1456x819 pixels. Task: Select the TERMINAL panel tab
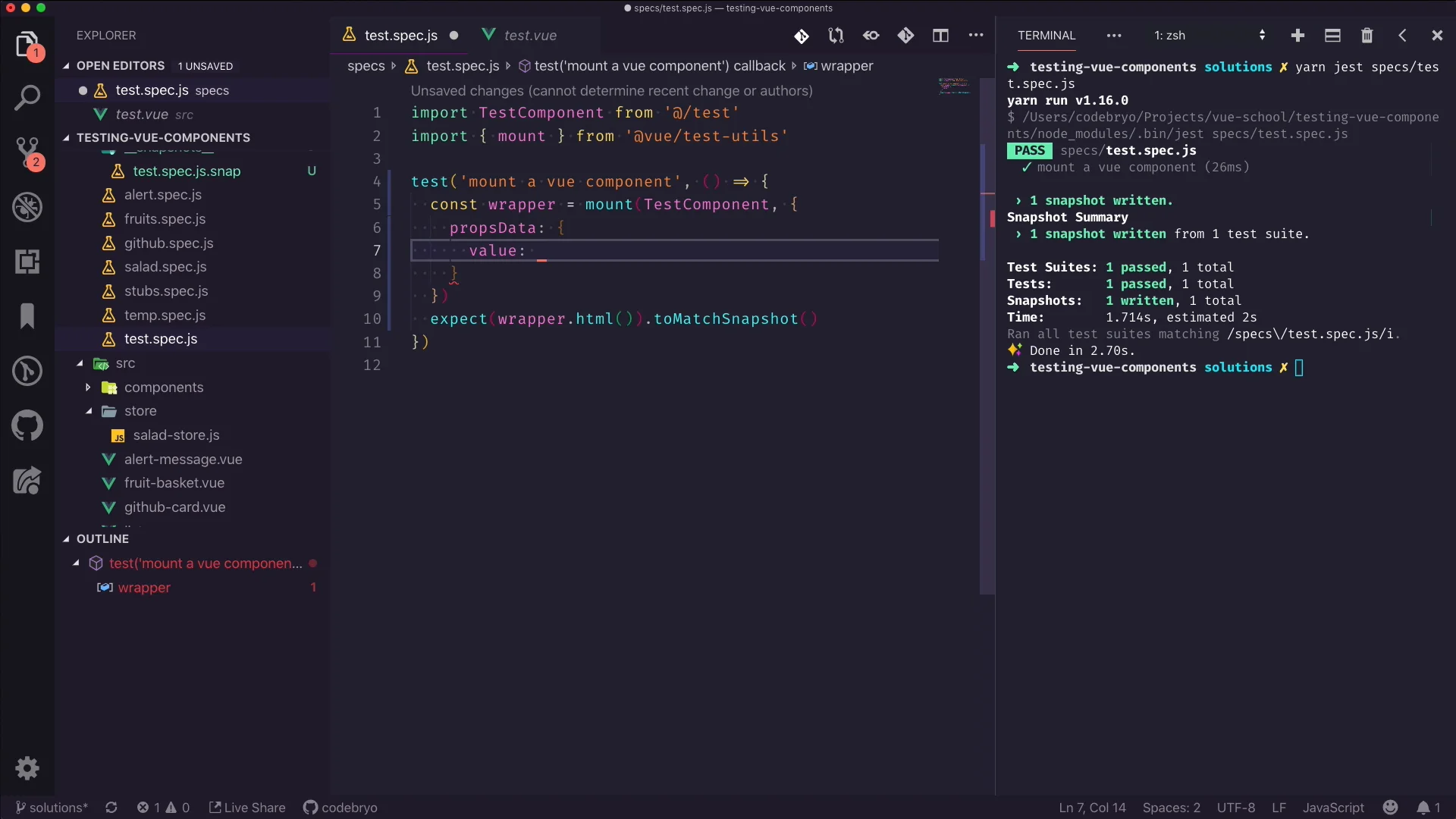pos(1046,36)
